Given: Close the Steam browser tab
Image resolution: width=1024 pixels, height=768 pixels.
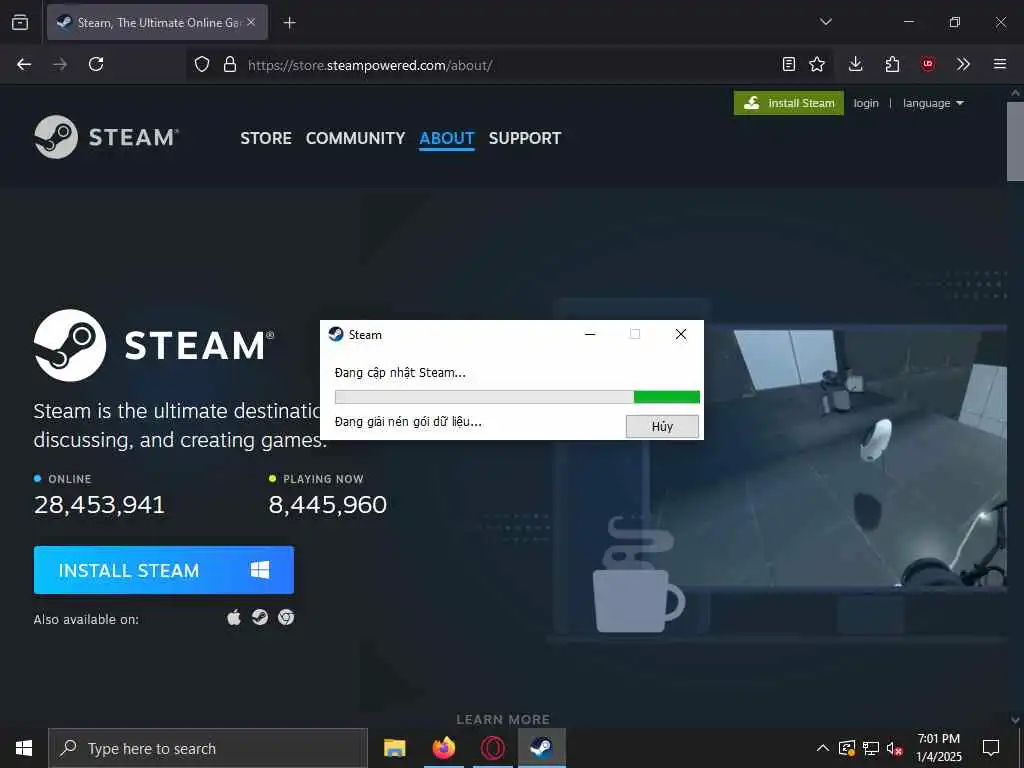Looking at the screenshot, I should [251, 22].
